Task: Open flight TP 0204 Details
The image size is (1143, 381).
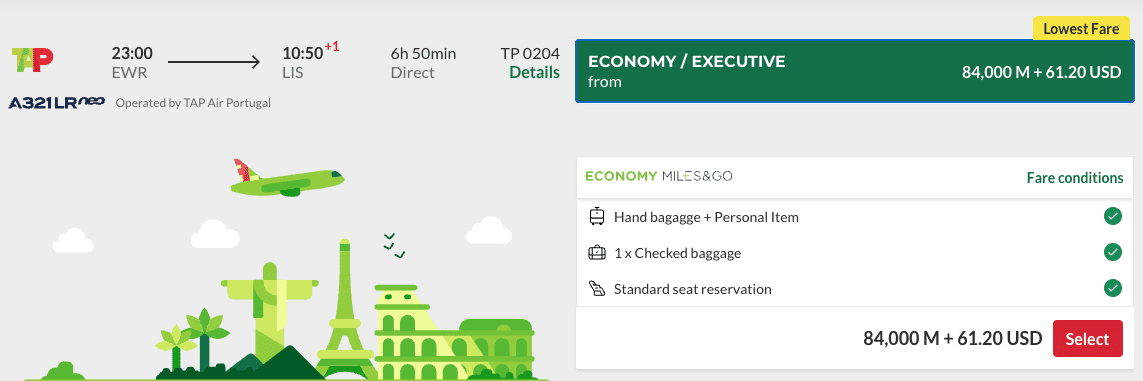Action: coord(534,73)
